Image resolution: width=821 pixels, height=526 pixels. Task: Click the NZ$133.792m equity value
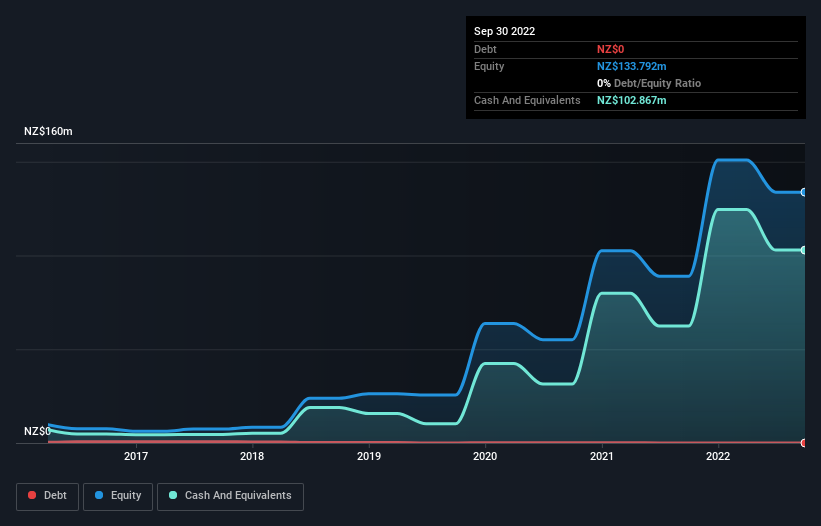[x=631, y=66]
